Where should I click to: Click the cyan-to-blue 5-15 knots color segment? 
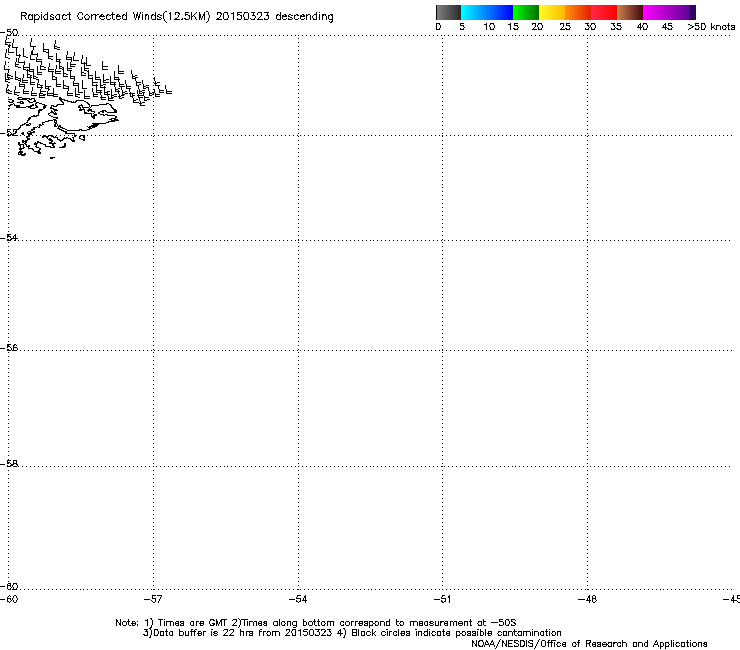tap(487, 12)
